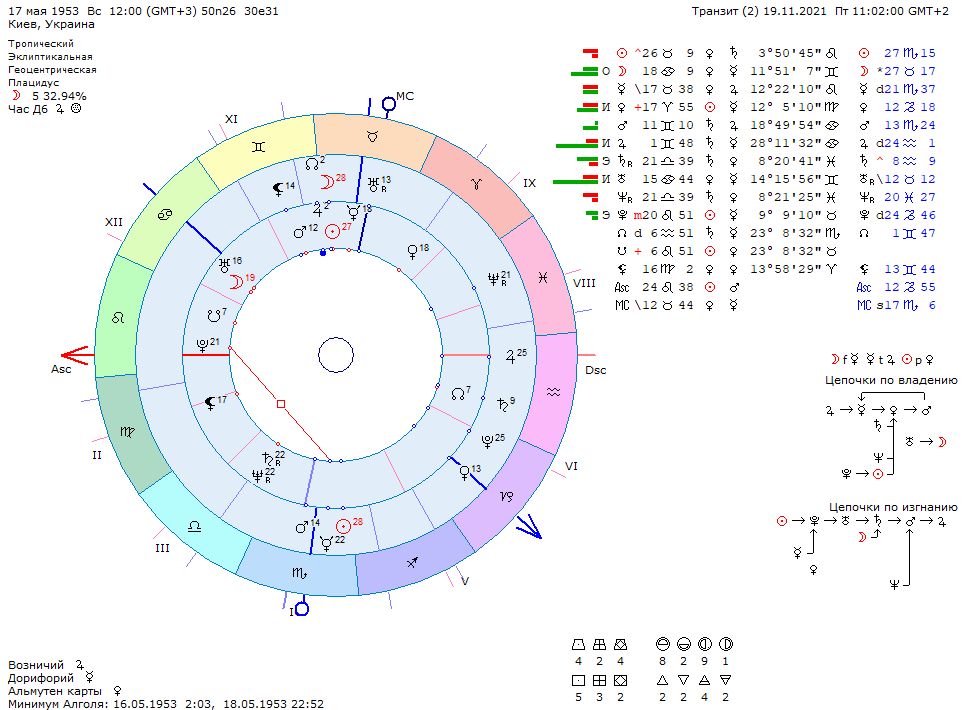Click the red Asc arrow at the ascendant
The height and width of the screenshot is (710, 974).
click(x=78, y=356)
